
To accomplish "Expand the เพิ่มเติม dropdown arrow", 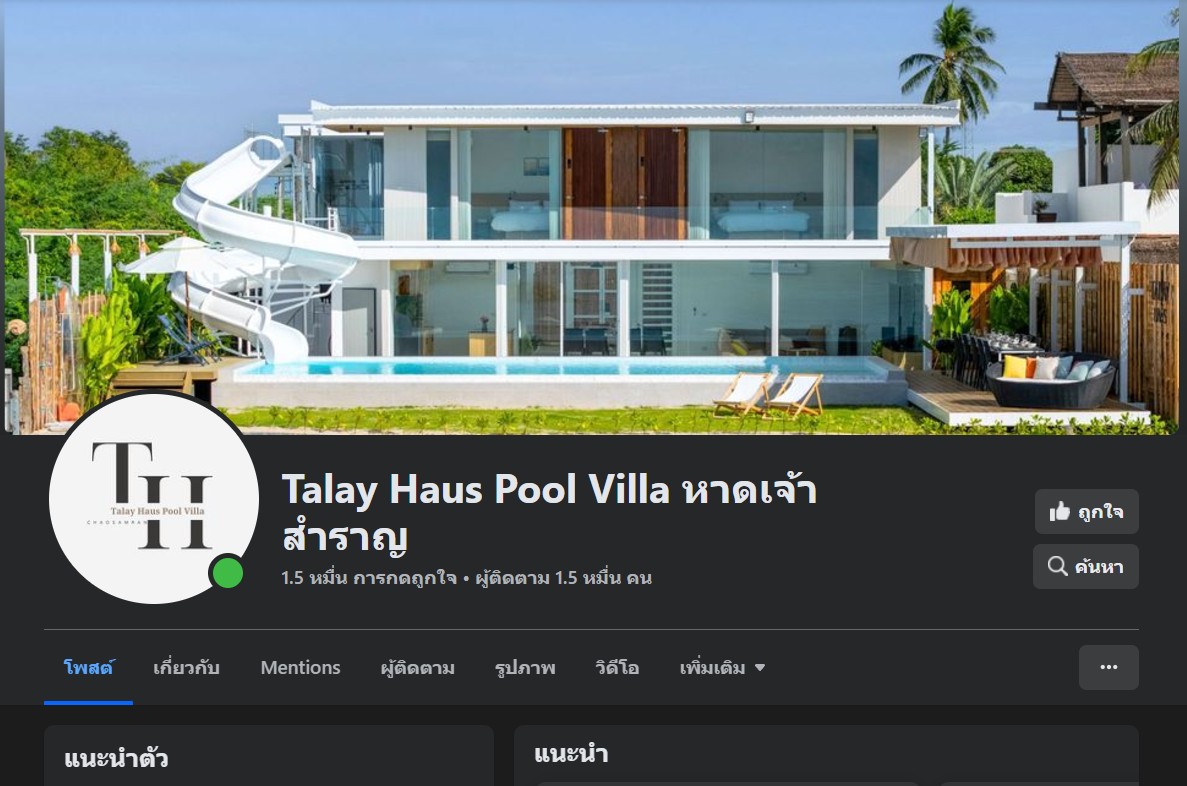I will (x=760, y=668).
